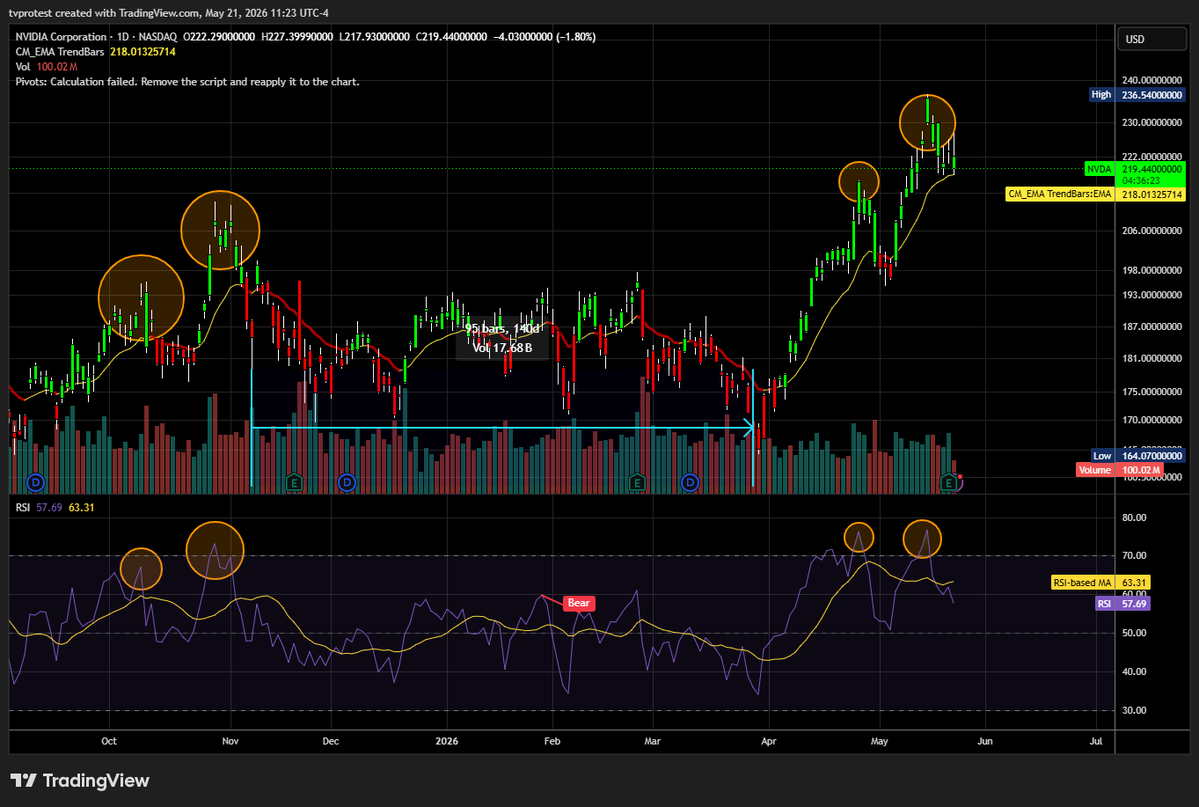Click the earnings E marker in late February

[x=637, y=482]
